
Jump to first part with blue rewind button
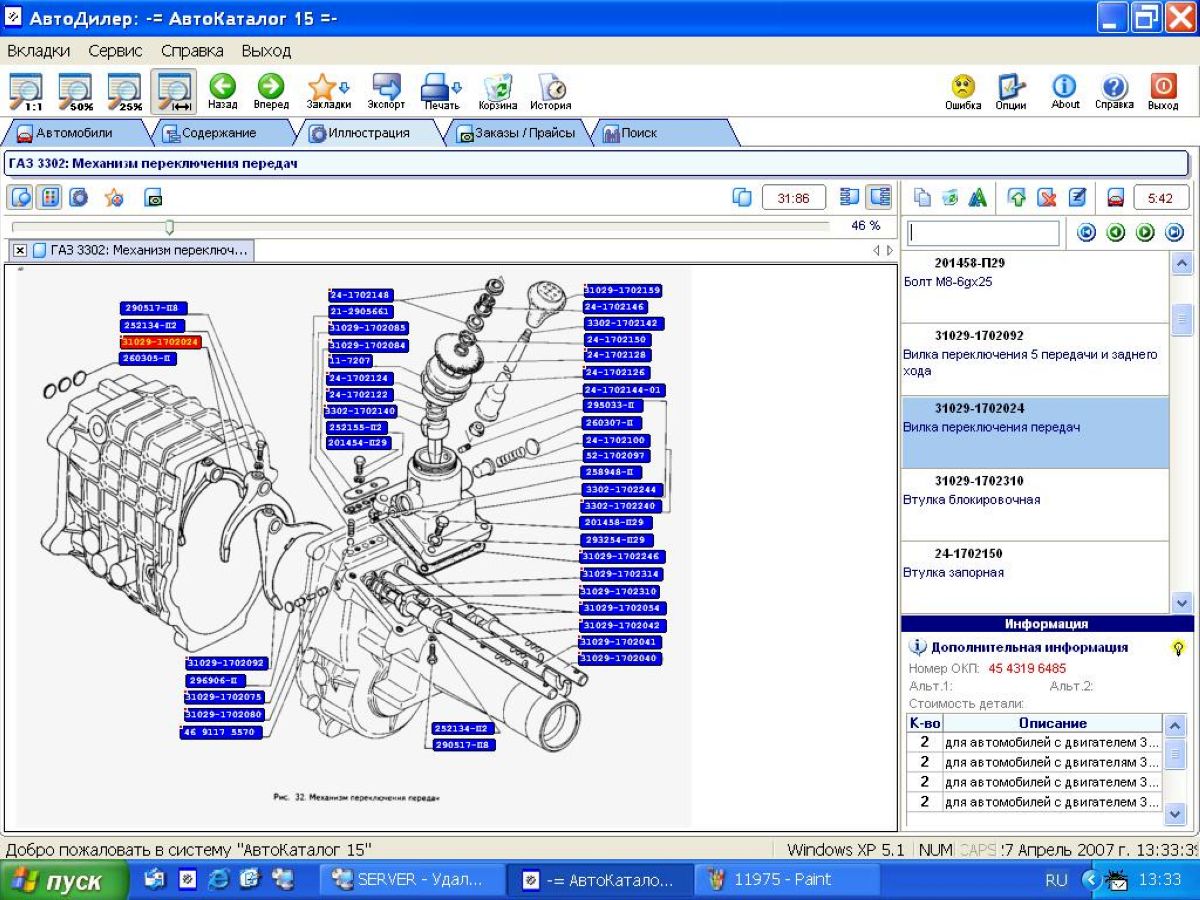[1085, 233]
